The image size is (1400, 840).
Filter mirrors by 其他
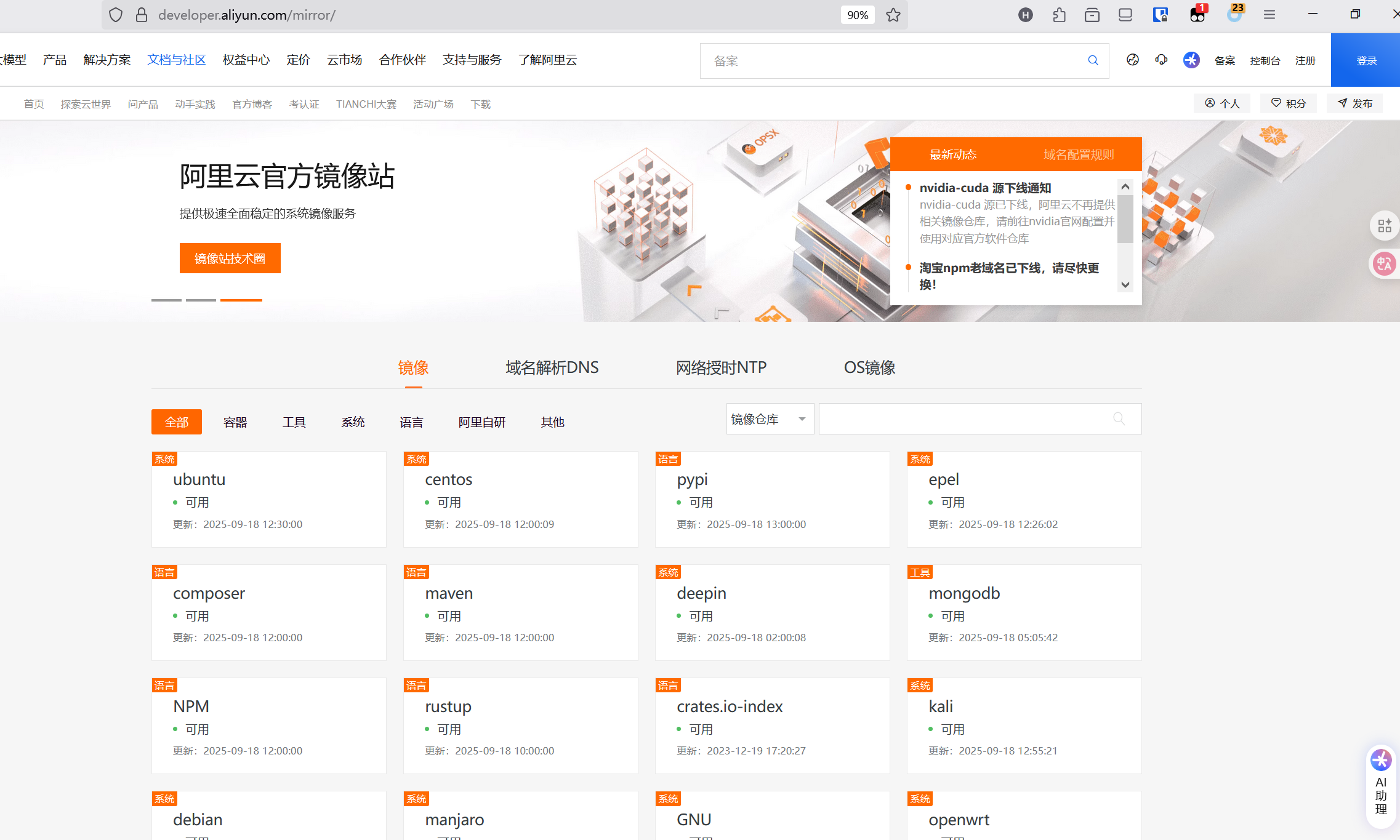coord(552,422)
